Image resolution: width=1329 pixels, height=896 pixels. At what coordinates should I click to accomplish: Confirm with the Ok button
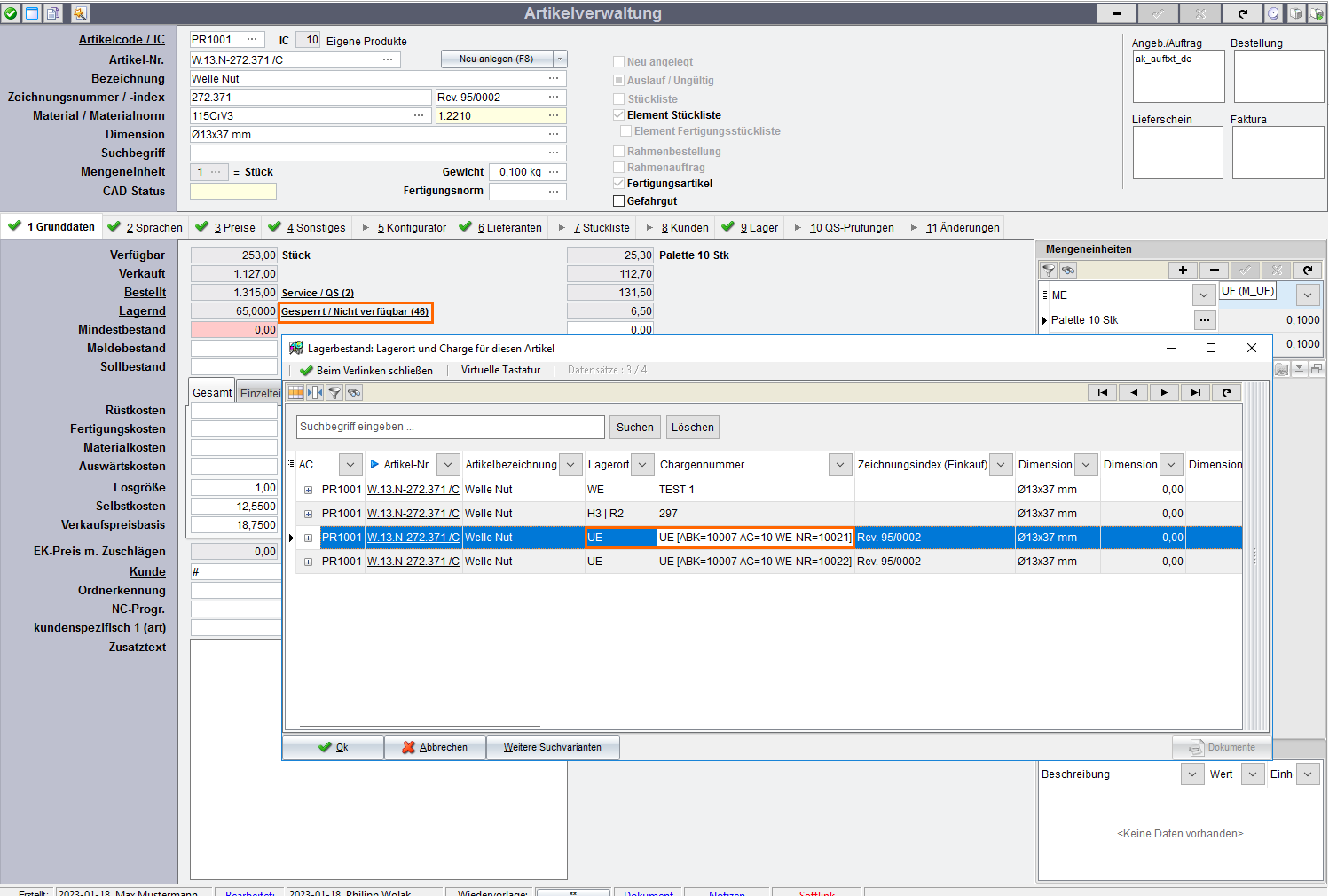[333, 748]
